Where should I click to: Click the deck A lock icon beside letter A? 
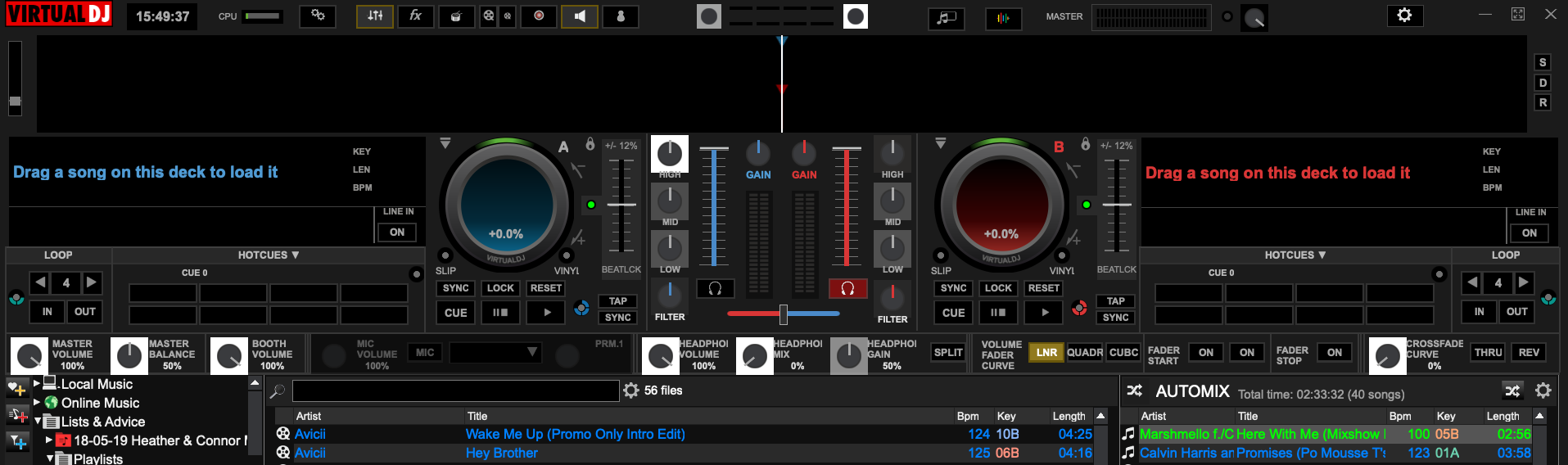click(x=590, y=144)
